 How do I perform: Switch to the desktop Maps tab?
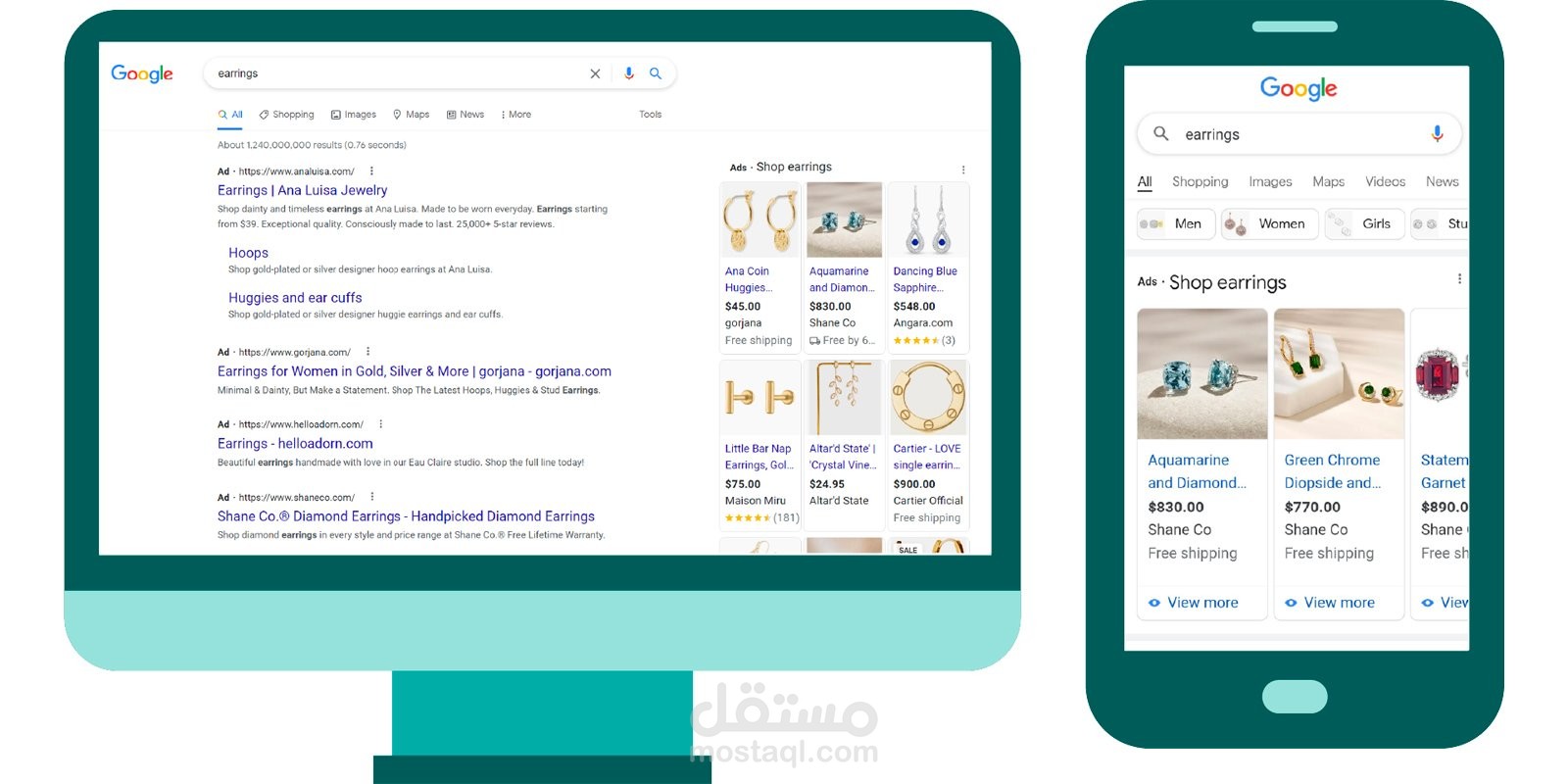tap(412, 115)
